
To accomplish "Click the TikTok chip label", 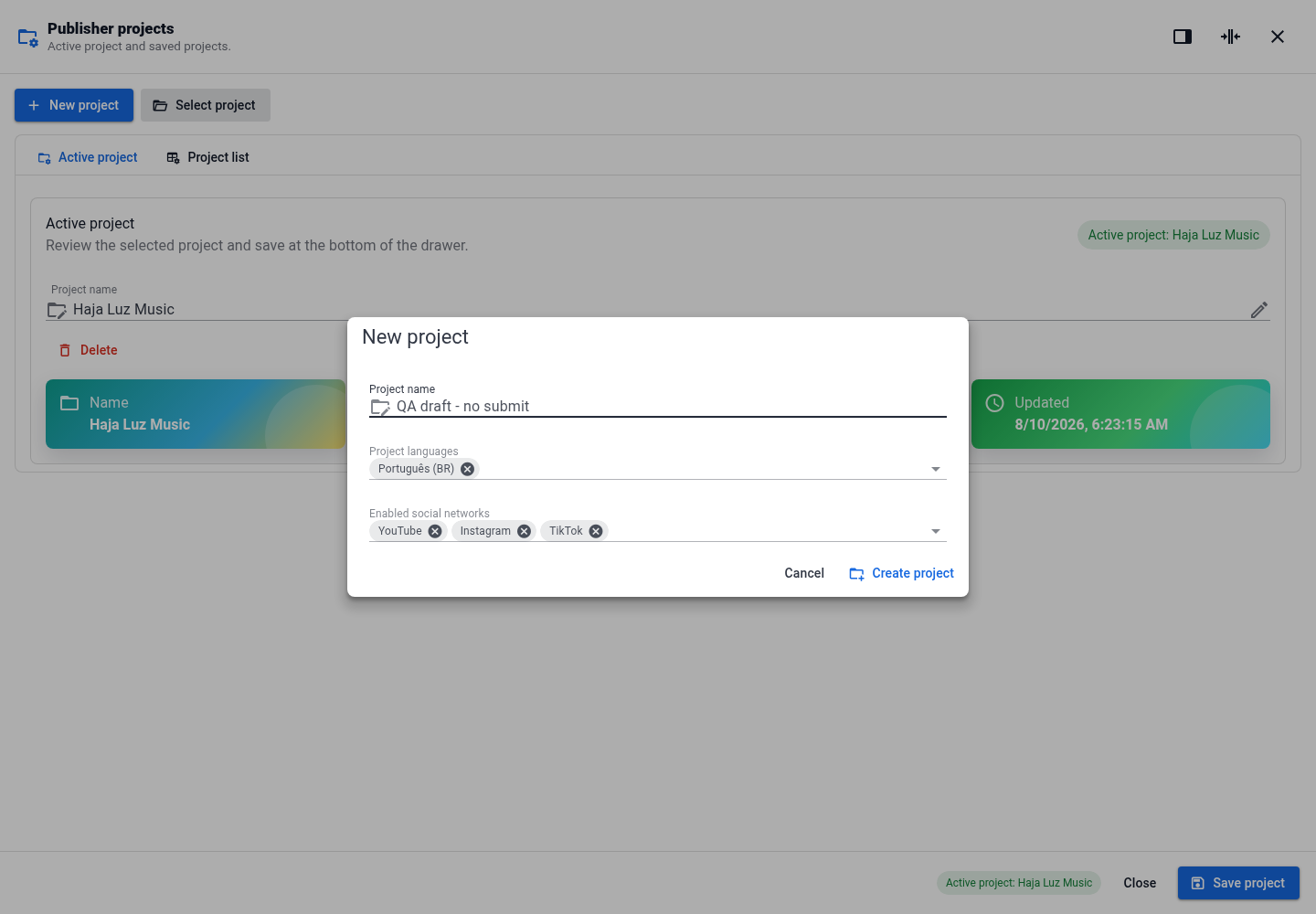I will [566, 531].
